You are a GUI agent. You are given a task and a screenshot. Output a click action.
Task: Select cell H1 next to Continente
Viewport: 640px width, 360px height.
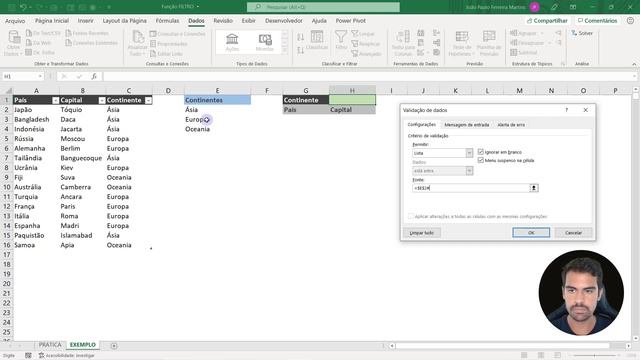click(x=352, y=100)
